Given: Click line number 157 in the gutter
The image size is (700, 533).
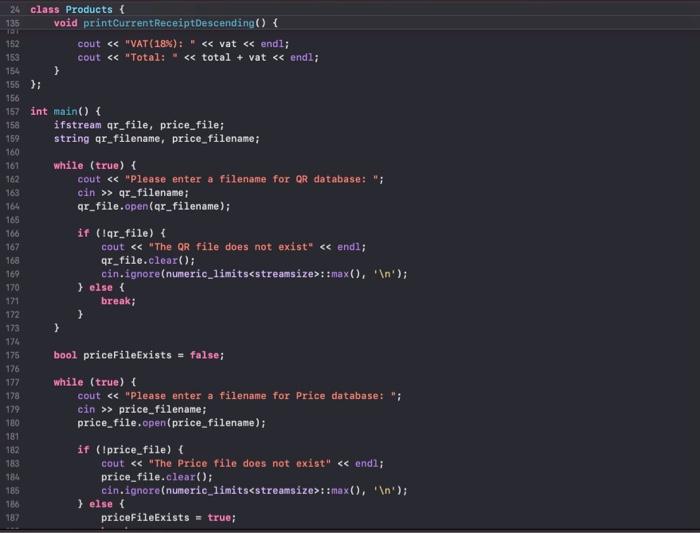Looking at the screenshot, I should (x=12, y=112).
